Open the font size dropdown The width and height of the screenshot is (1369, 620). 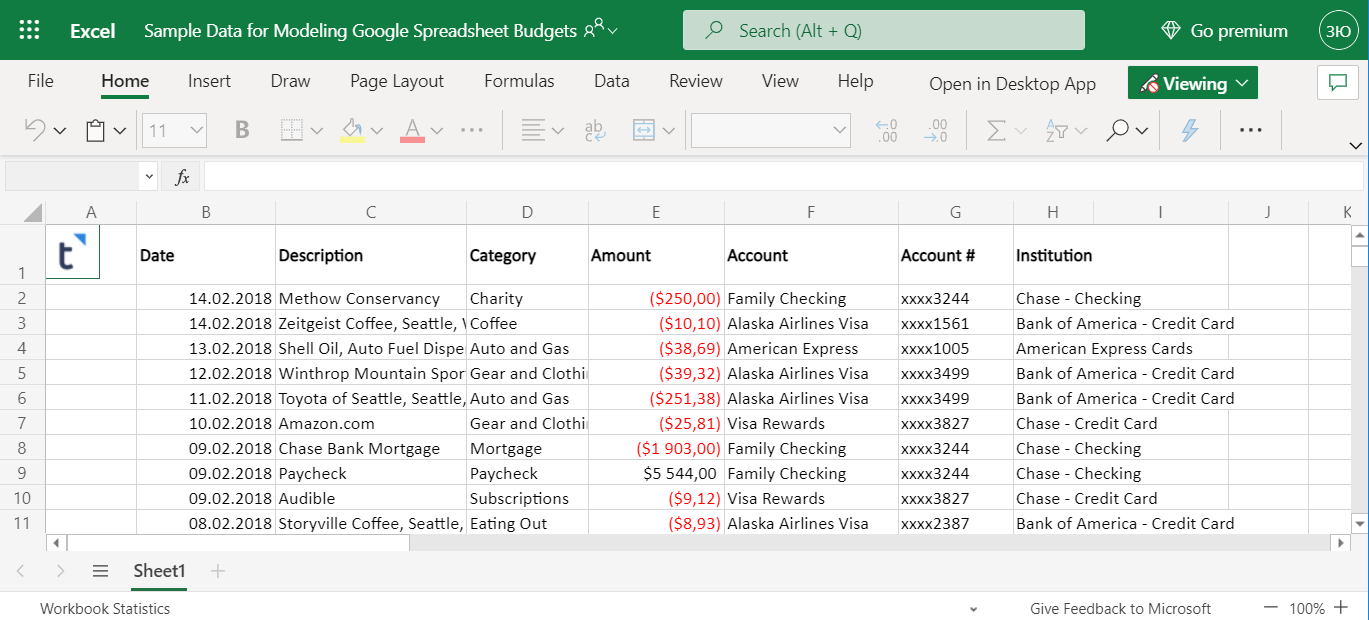[196, 129]
